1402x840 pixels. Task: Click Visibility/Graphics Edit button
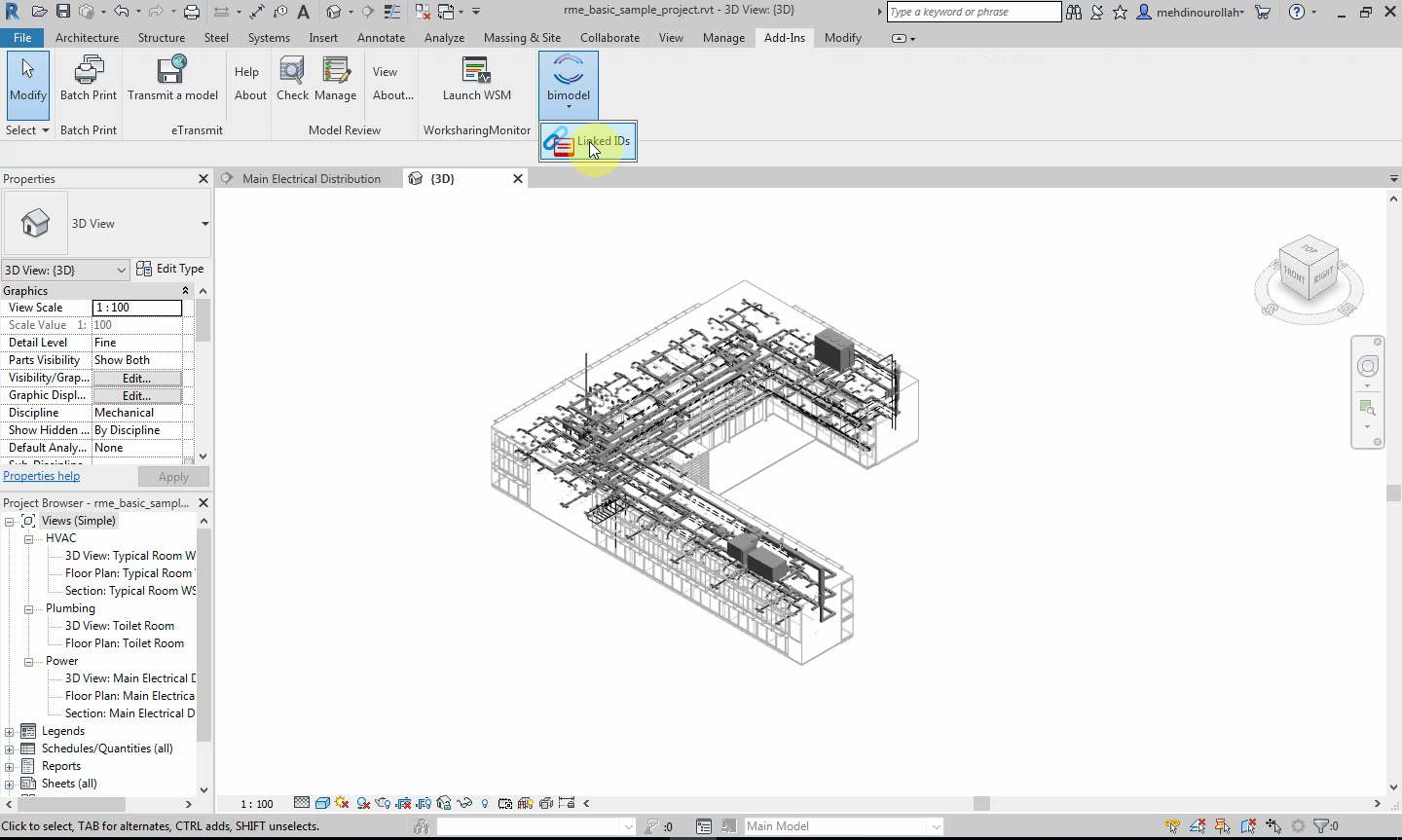click(x=136, y=378)
